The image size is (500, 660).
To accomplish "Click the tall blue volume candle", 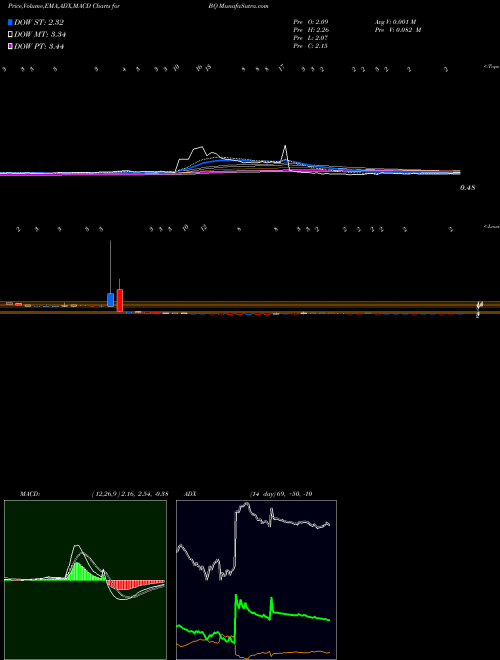I will (111, 300).
